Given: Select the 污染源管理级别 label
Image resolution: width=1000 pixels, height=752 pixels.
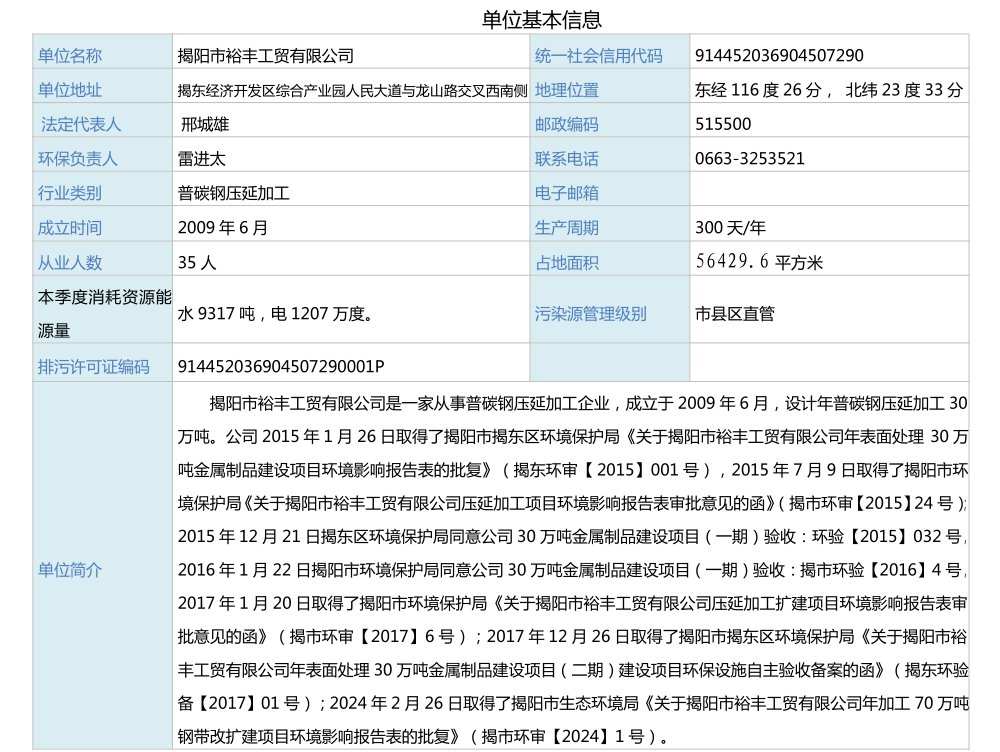Looking at the screenshot, I should click(591, 314).
